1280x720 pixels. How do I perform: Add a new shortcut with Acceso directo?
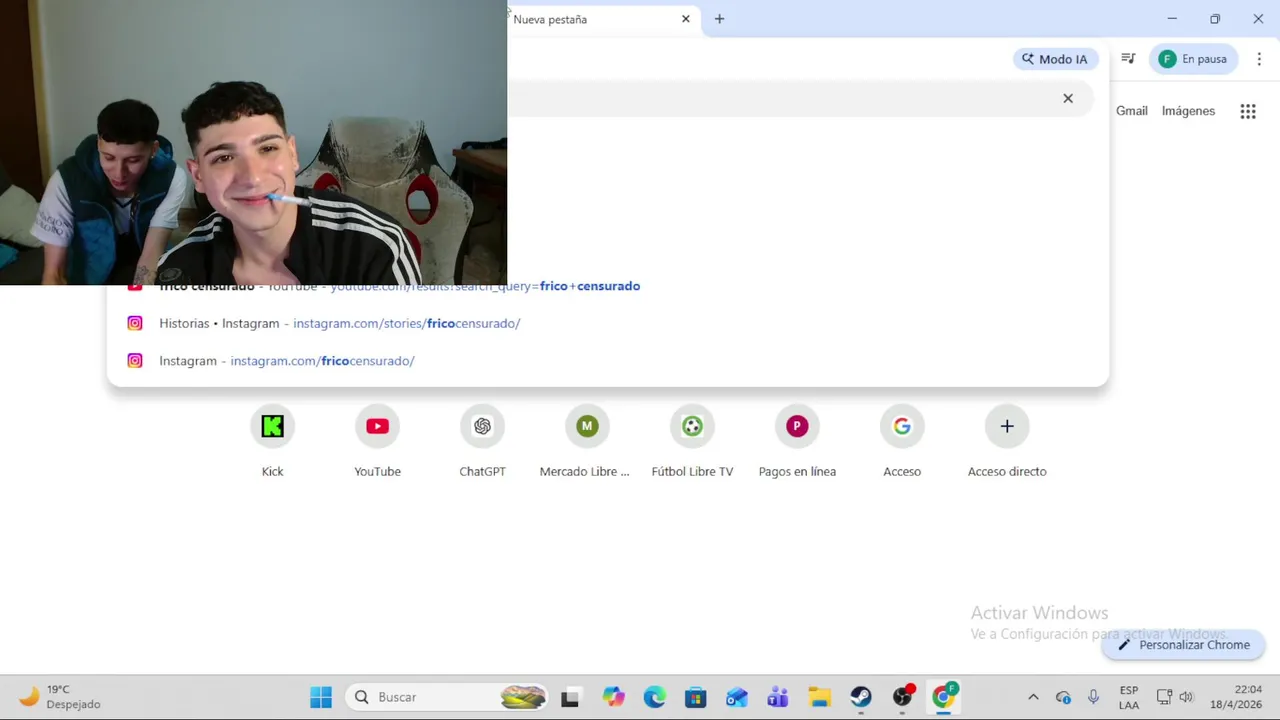[1007, 440]
